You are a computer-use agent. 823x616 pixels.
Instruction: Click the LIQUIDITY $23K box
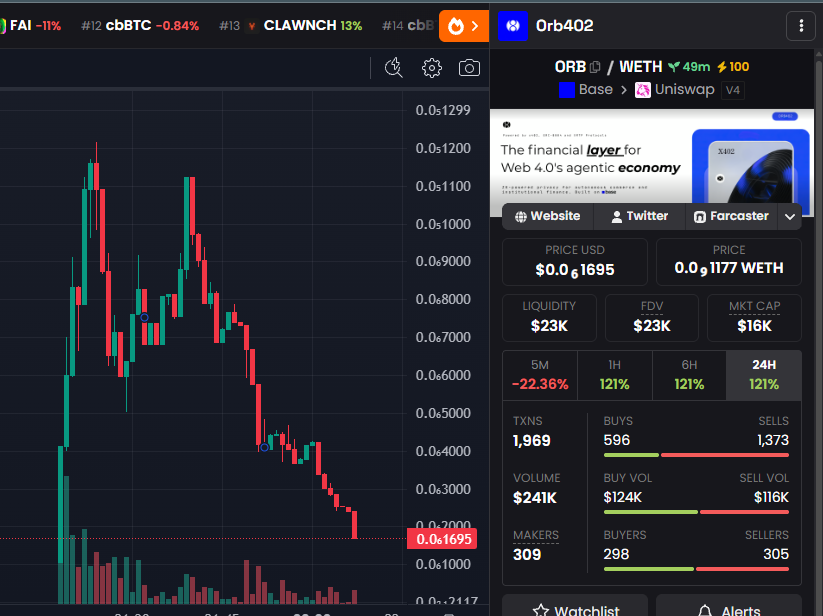[549, 318]
